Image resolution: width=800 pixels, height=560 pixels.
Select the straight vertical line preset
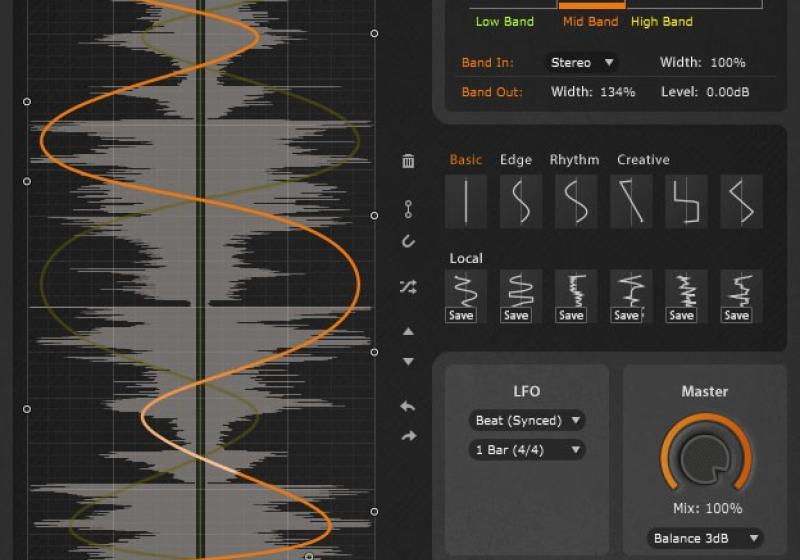coord(466,201)
